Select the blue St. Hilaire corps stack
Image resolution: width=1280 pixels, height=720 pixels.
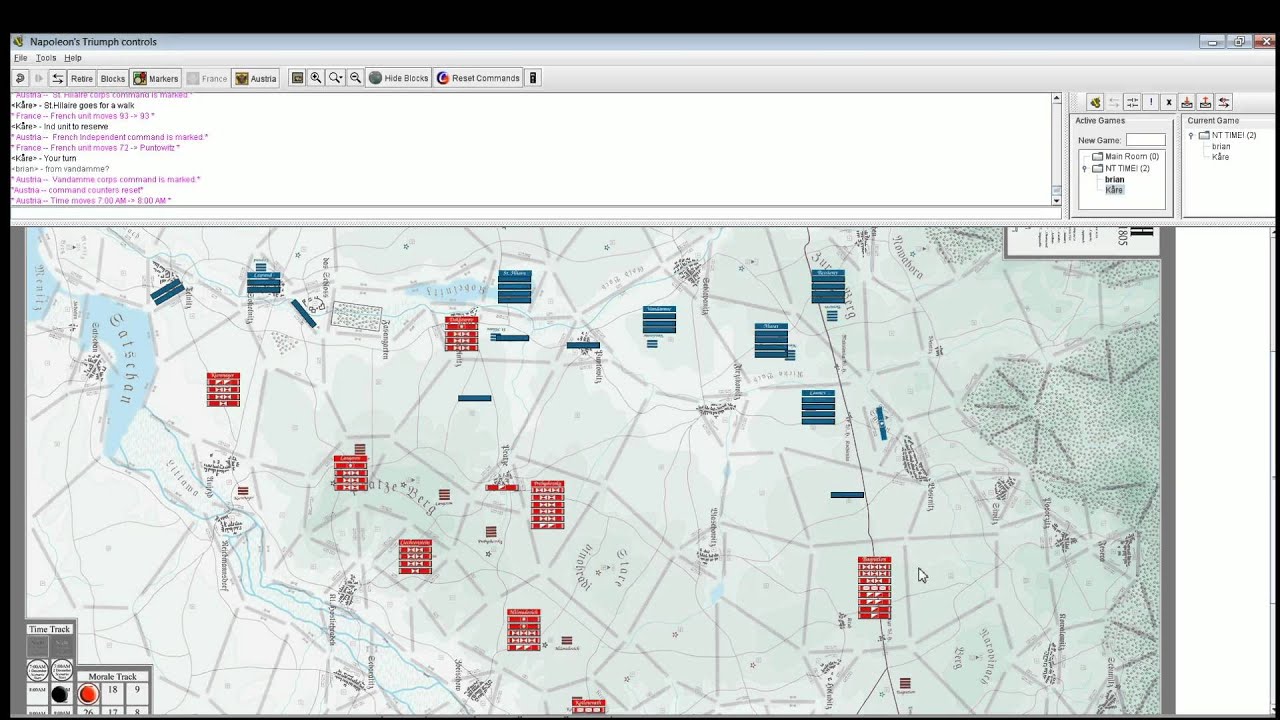pos(514,286)
